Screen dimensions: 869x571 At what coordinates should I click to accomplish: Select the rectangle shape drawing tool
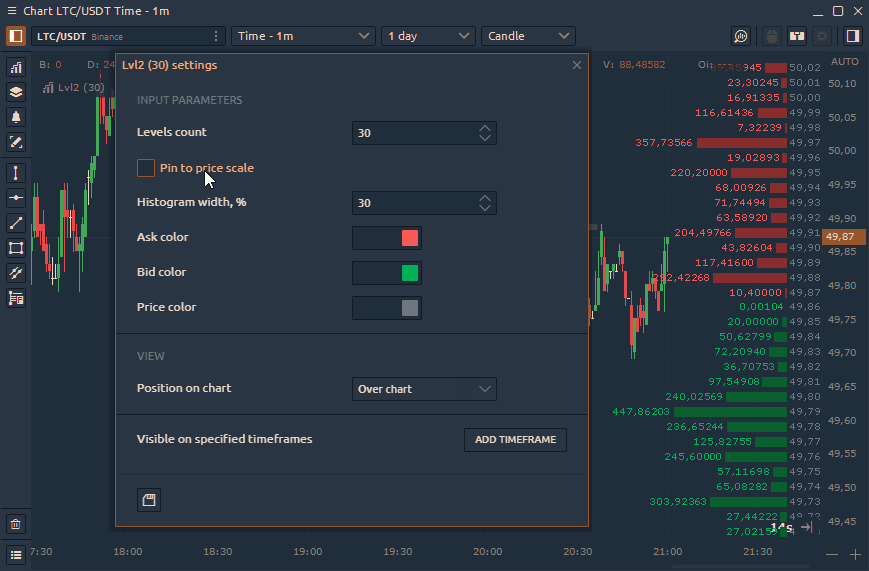coord(16,248)
